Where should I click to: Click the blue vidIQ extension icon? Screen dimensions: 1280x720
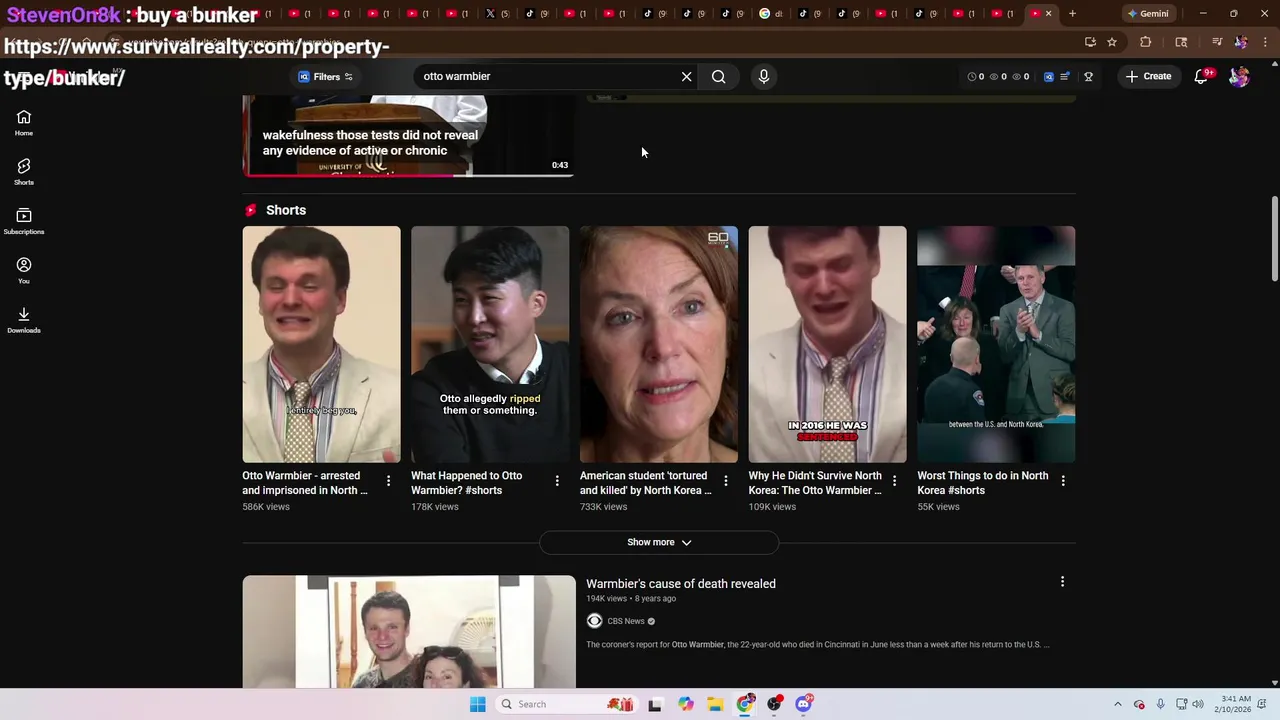point(1048,76)
